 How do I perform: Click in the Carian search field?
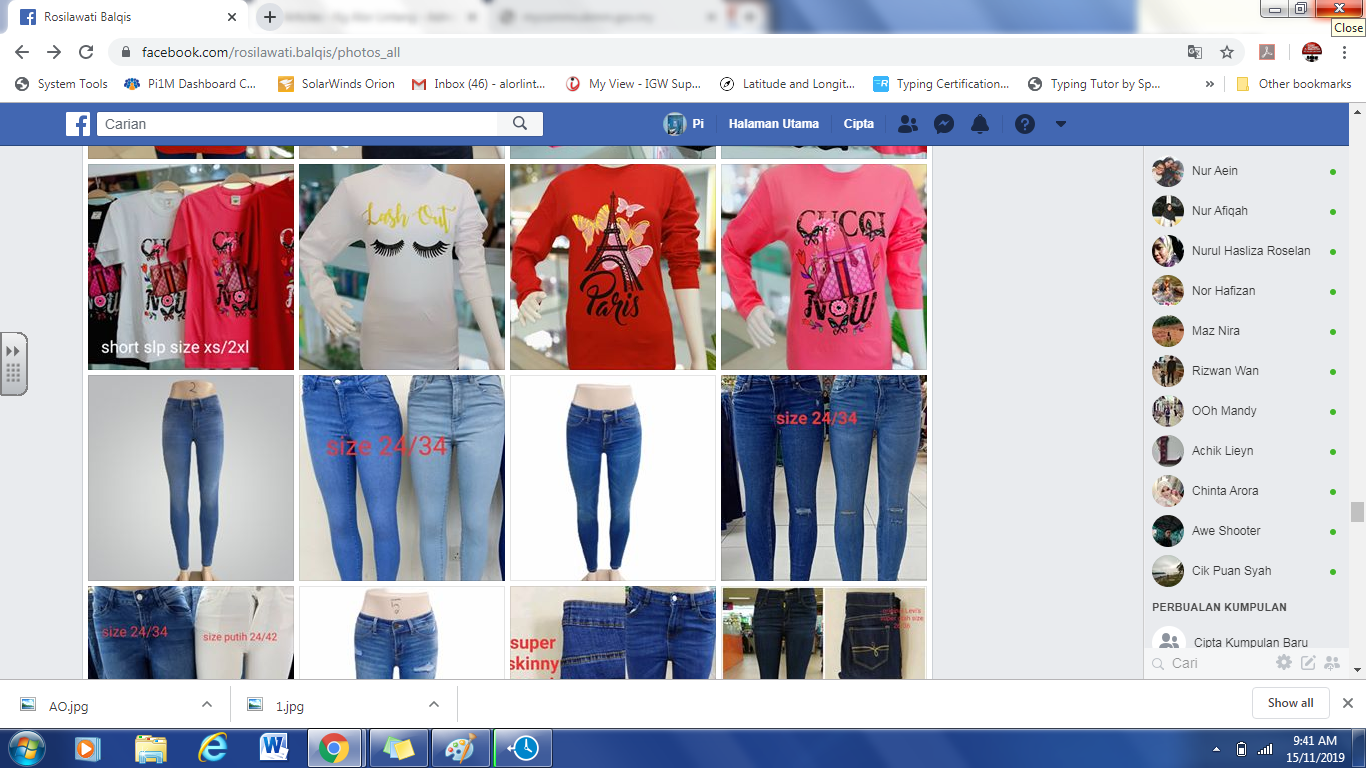pyautogui.click(x=300, y=124)
